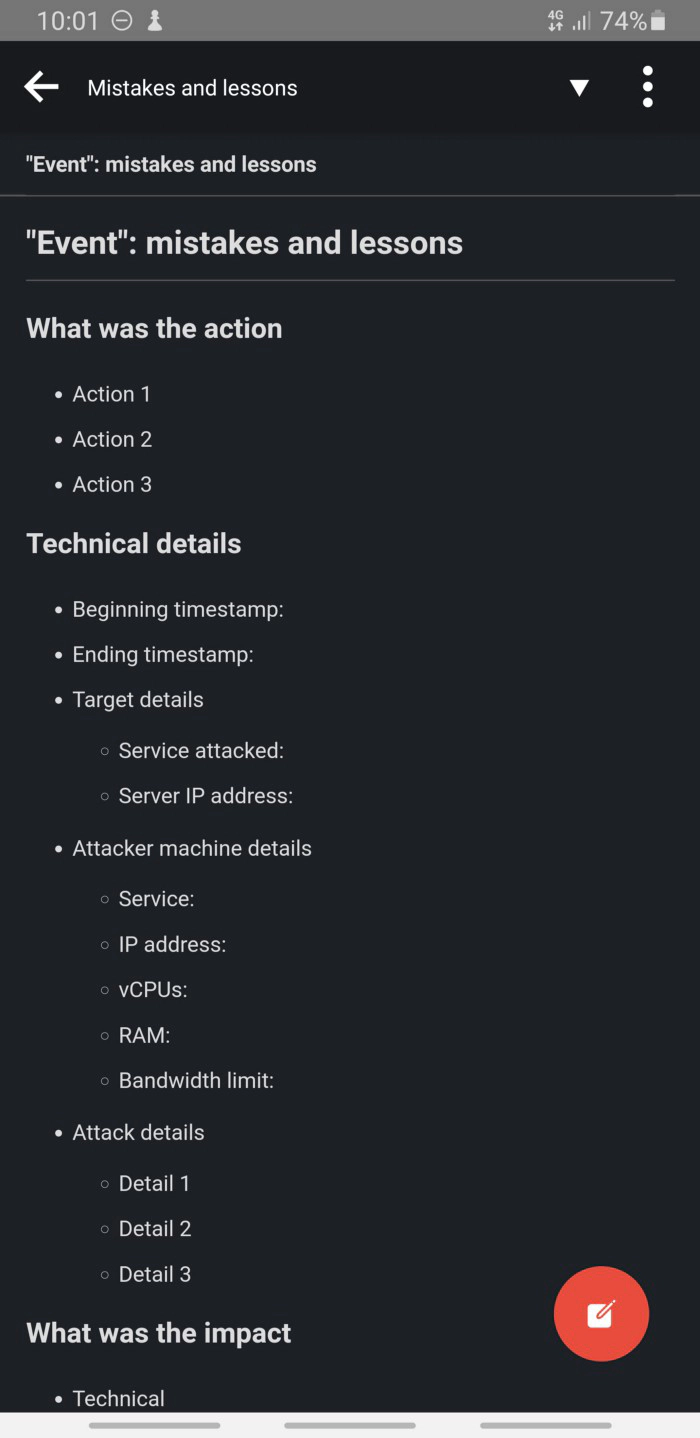Tap the "Detail 2" list item
Image resolution: width=700 pixels, height=1438 pixels.
155,1228
